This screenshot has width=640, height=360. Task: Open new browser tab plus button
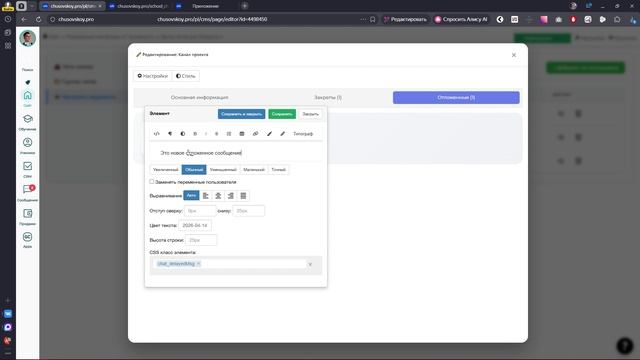click(244, 6)
